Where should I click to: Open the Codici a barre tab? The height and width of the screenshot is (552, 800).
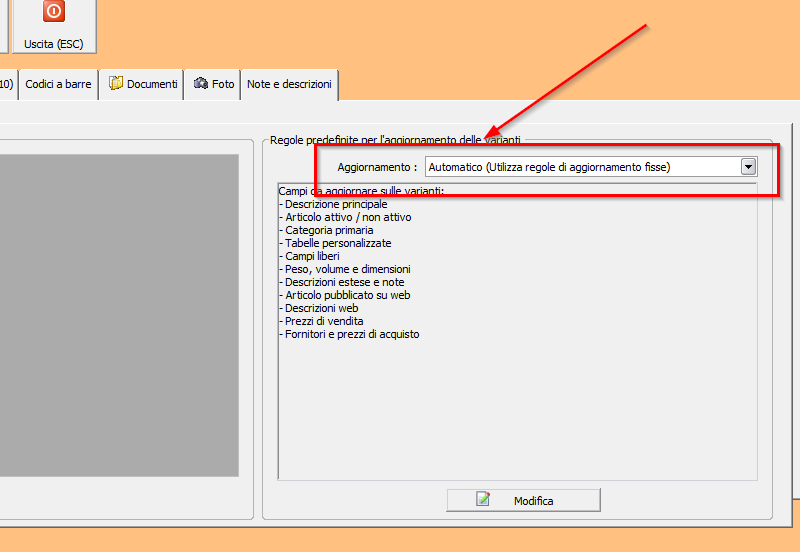(58, 84)
